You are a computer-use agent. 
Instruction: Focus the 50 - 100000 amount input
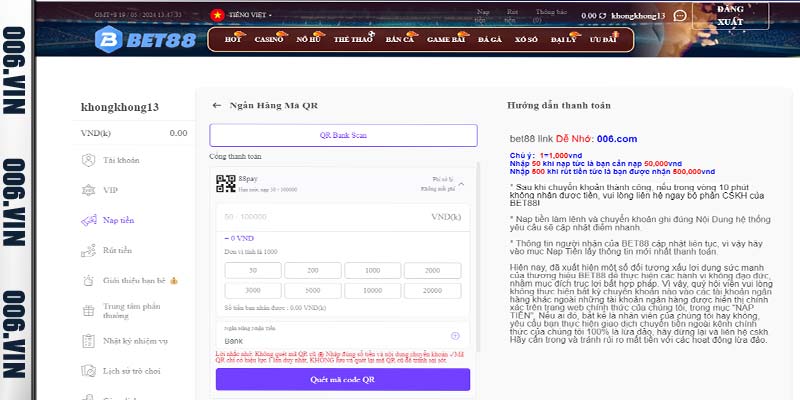342,217
